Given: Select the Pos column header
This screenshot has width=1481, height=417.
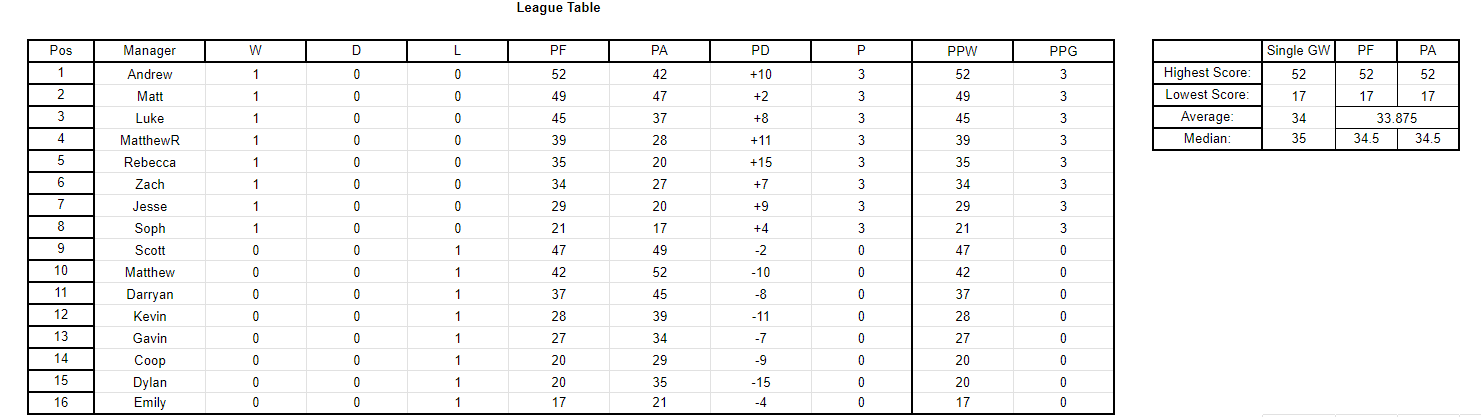Looking at the screenshot, I should coord(60,51).
